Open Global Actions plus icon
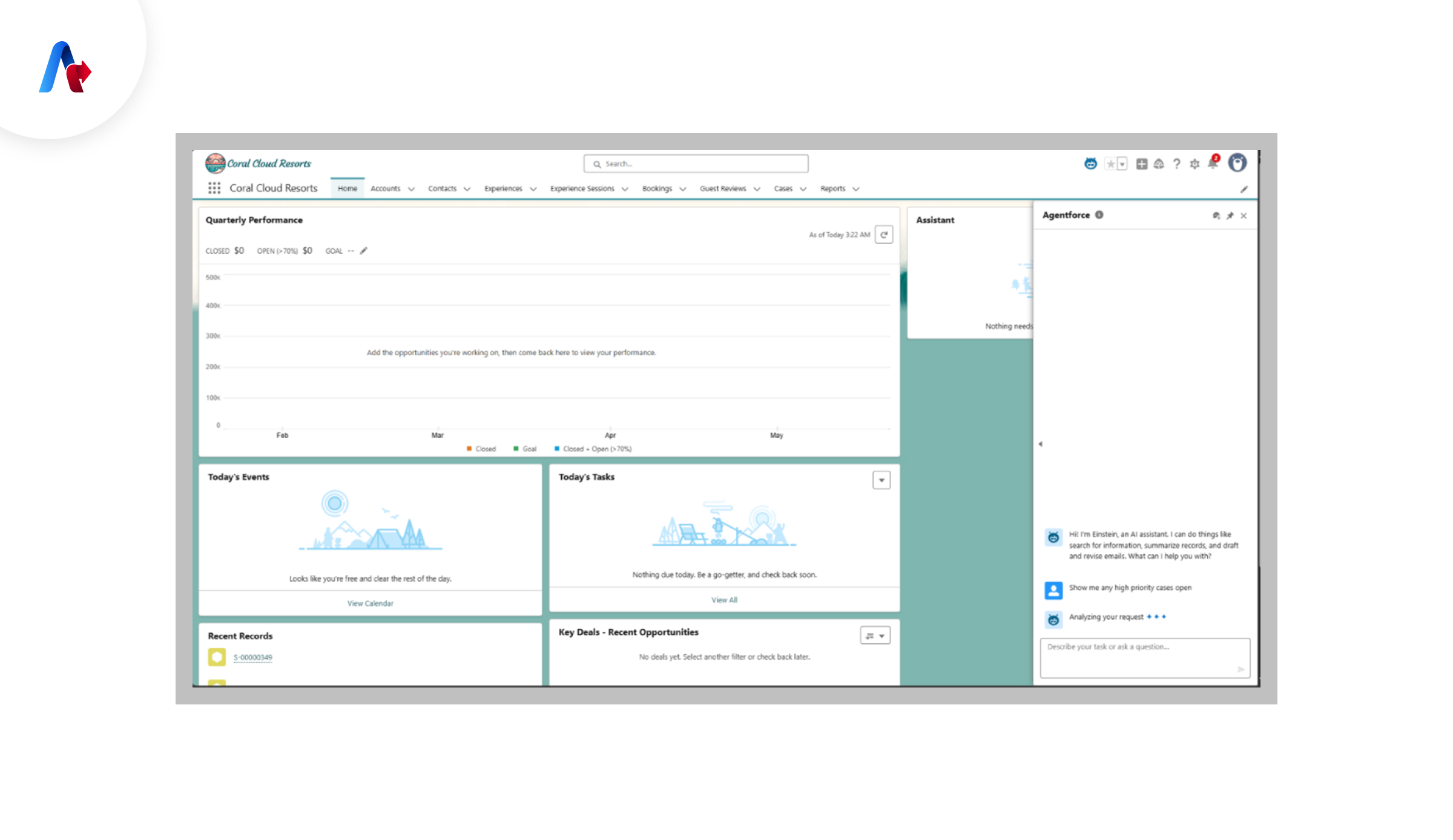Viewport: 1453px width, 840px height. point(1142,164)
